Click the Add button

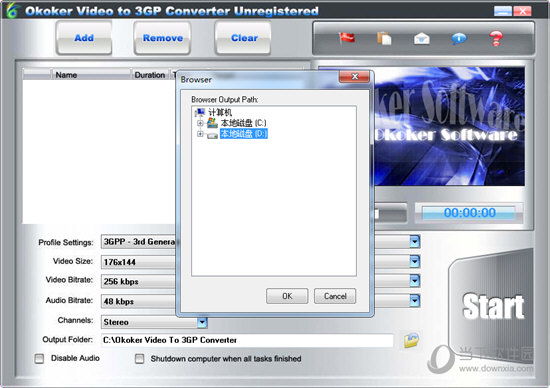pos(84,38)
